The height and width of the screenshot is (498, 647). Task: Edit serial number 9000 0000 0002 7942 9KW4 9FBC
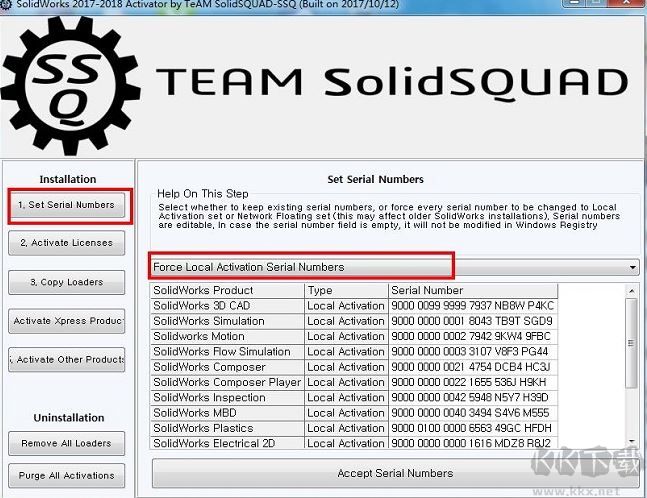coord(473,336)
